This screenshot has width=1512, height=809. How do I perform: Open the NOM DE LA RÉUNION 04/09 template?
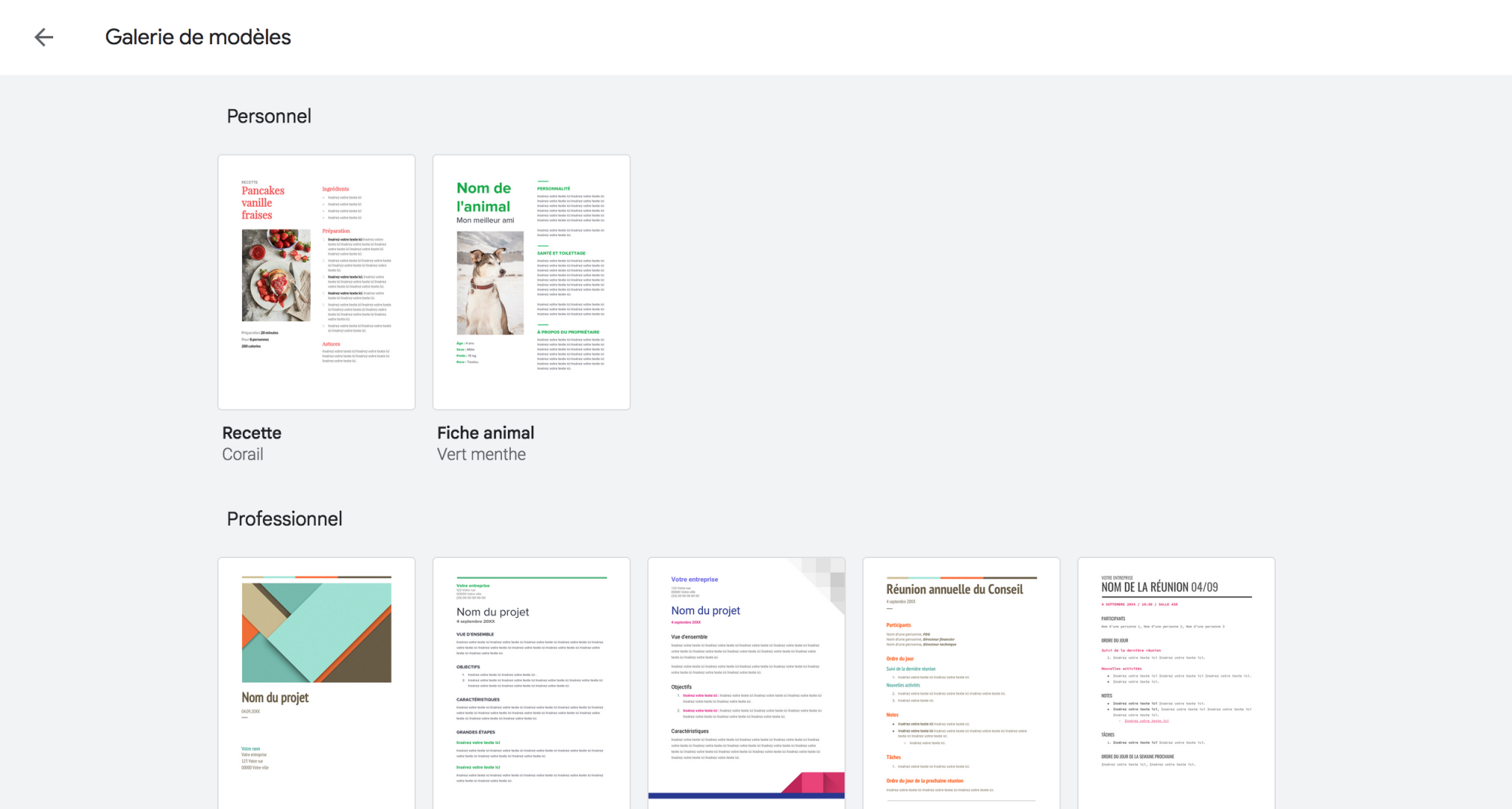pos(1176,683)
